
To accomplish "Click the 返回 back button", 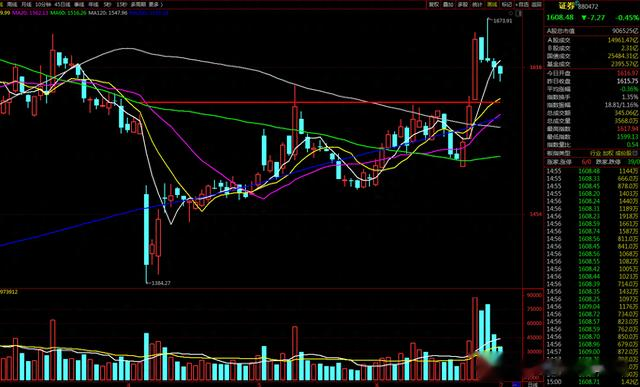I will 536,4.
